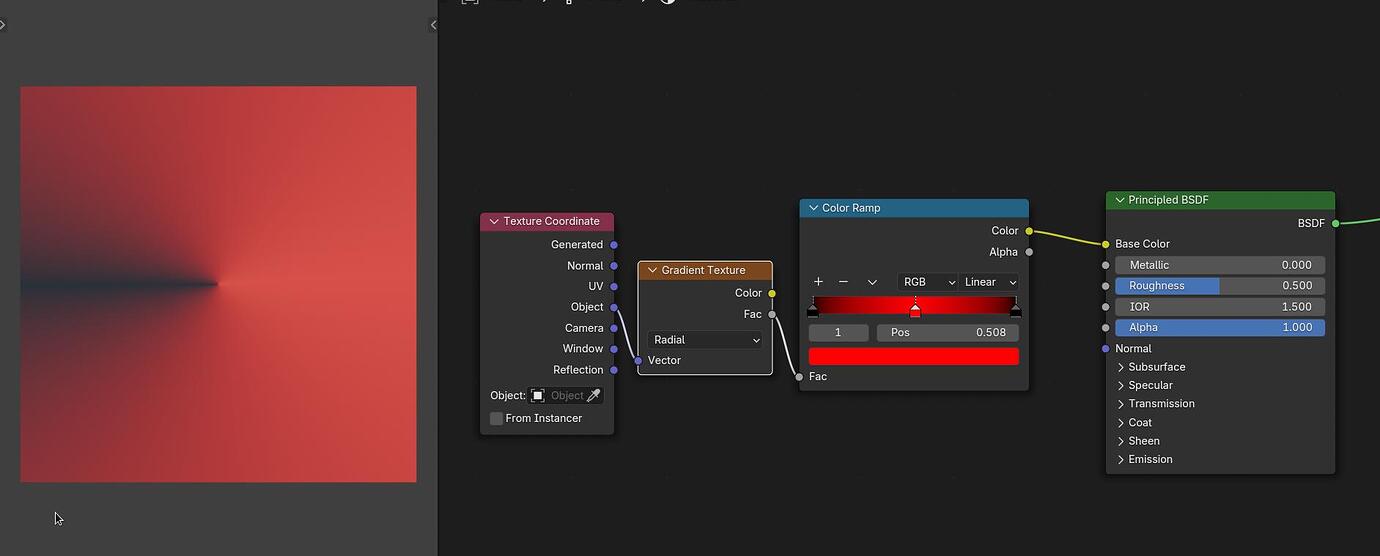Screen dimensions: 1380x556
Task: Select the right black Color Ramp stop
Action: click(1016, 311)
